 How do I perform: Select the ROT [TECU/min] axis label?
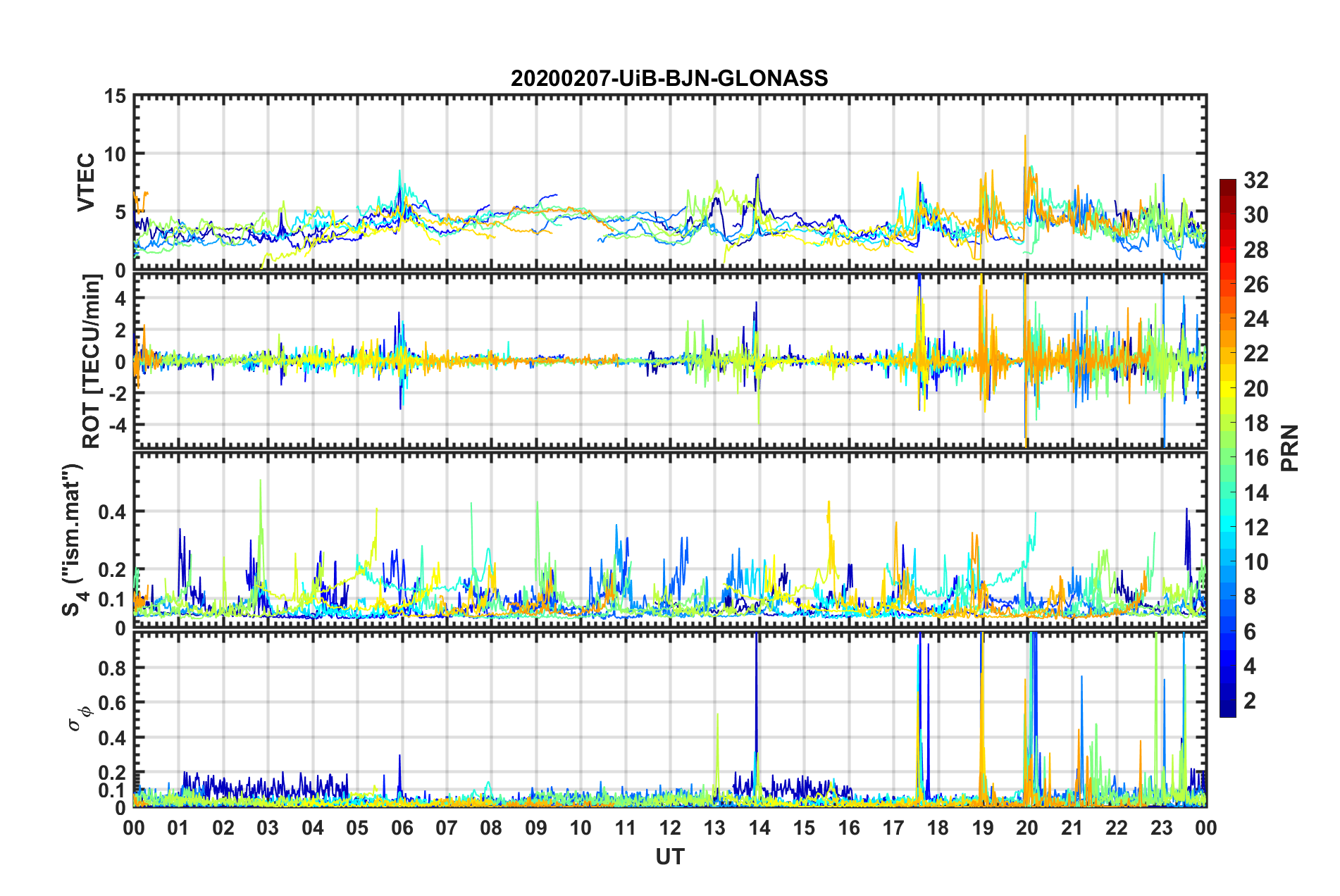click(92, 361)
